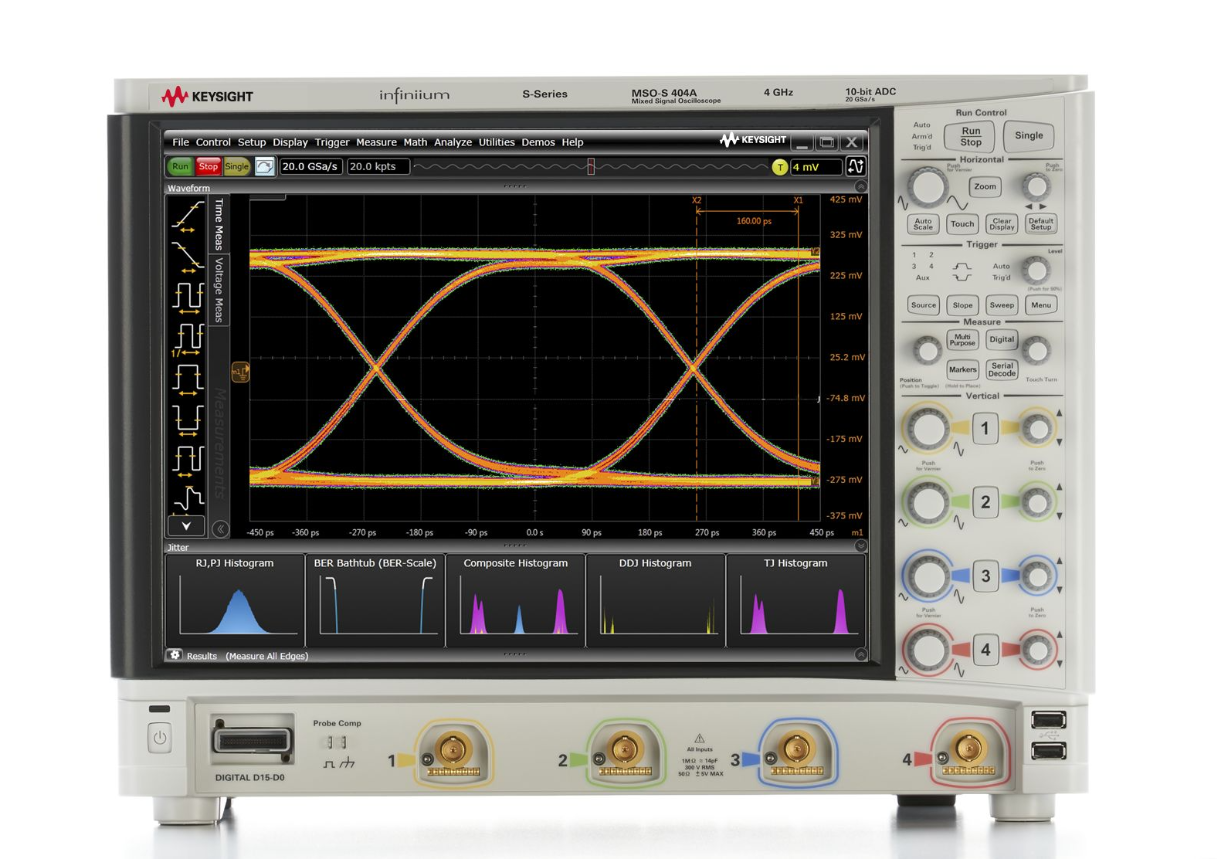Push the Markers hardware button
Screen dimensions: 1217x867
click(963, 369)
